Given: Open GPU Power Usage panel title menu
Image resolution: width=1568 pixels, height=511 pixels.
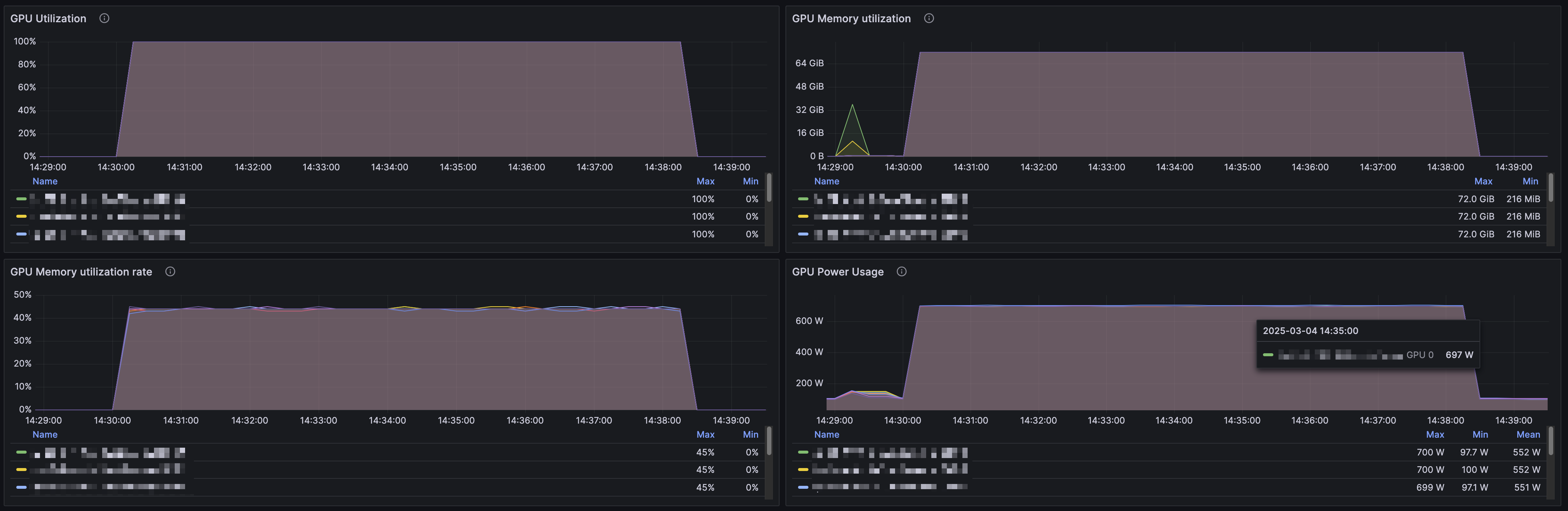Looking at the screenshot, I should (x=838, y=272).
